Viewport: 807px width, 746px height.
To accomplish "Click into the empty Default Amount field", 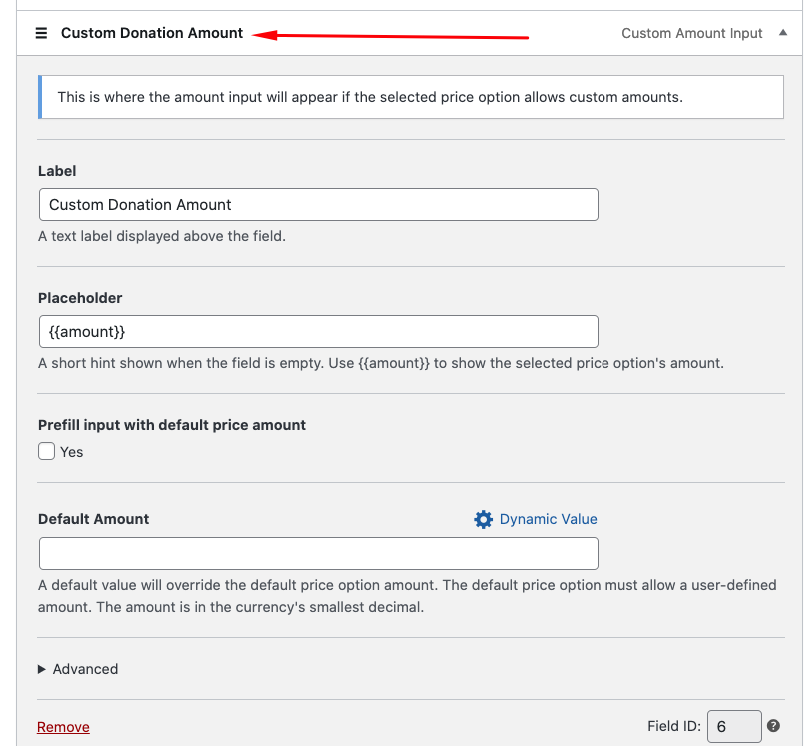I will pos(318,553).
